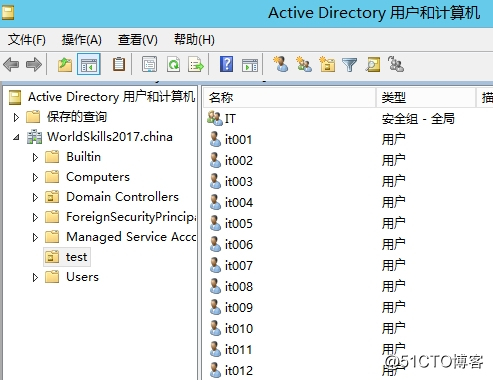Viewport: 493px width, 380px height.
Task: Open the 查看(V) menu
Action: 138,40
